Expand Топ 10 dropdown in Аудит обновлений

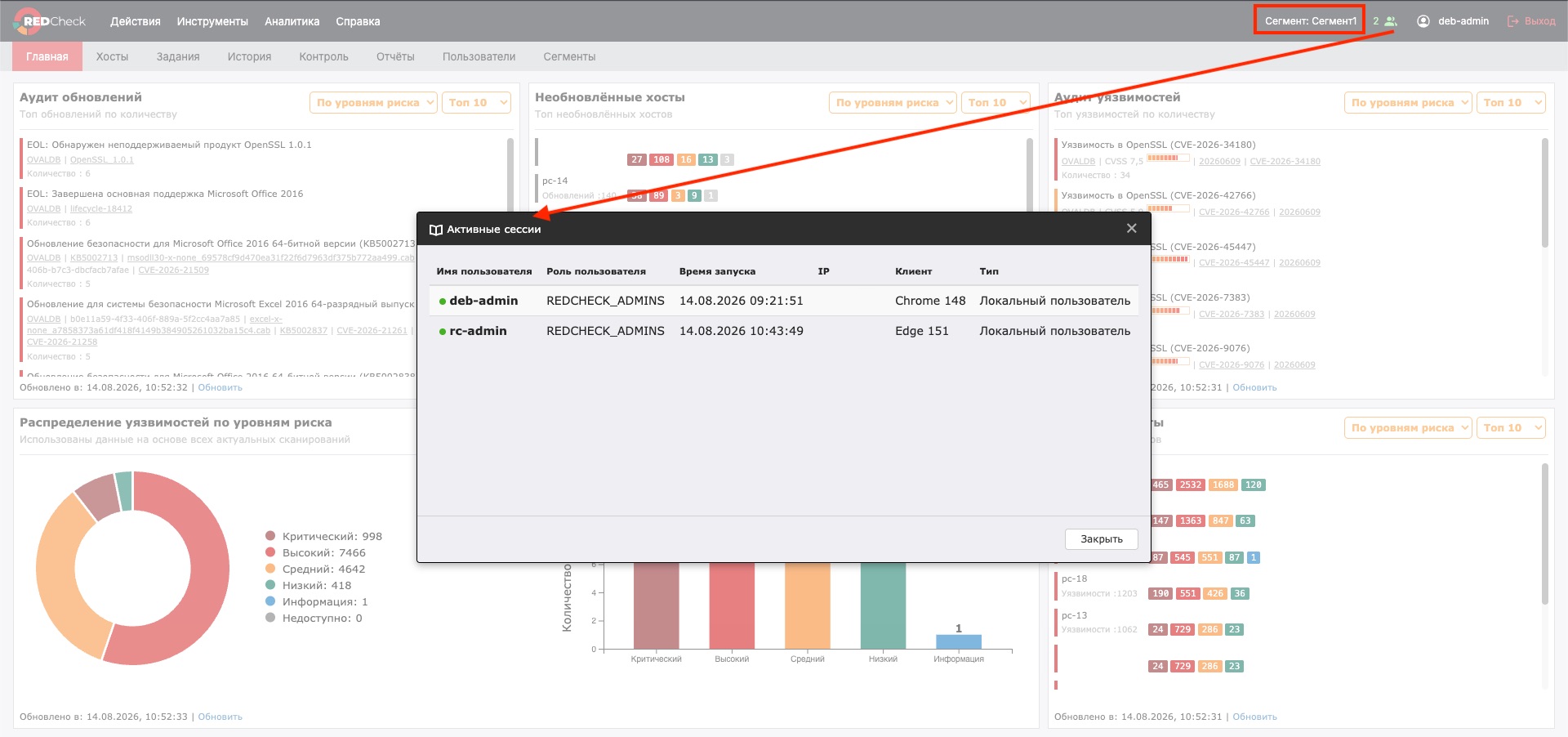(476, 102)
